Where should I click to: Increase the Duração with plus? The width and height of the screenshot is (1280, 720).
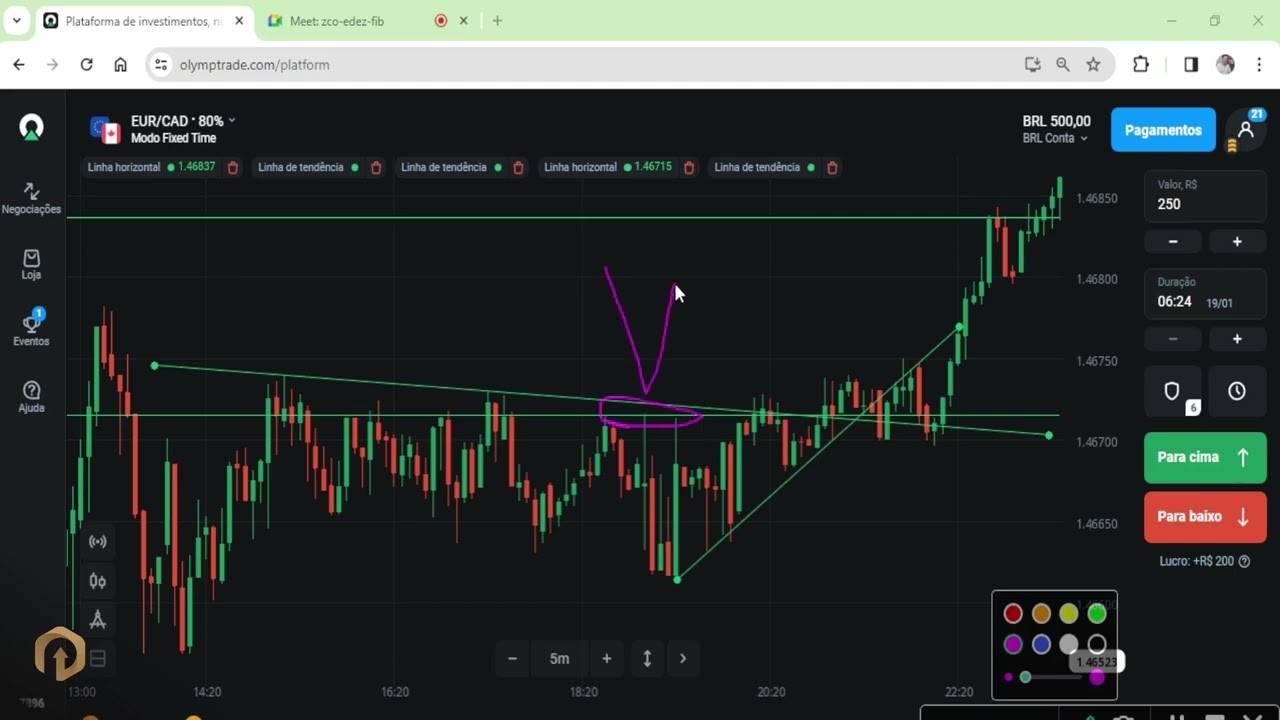(x=1237, y=339)
